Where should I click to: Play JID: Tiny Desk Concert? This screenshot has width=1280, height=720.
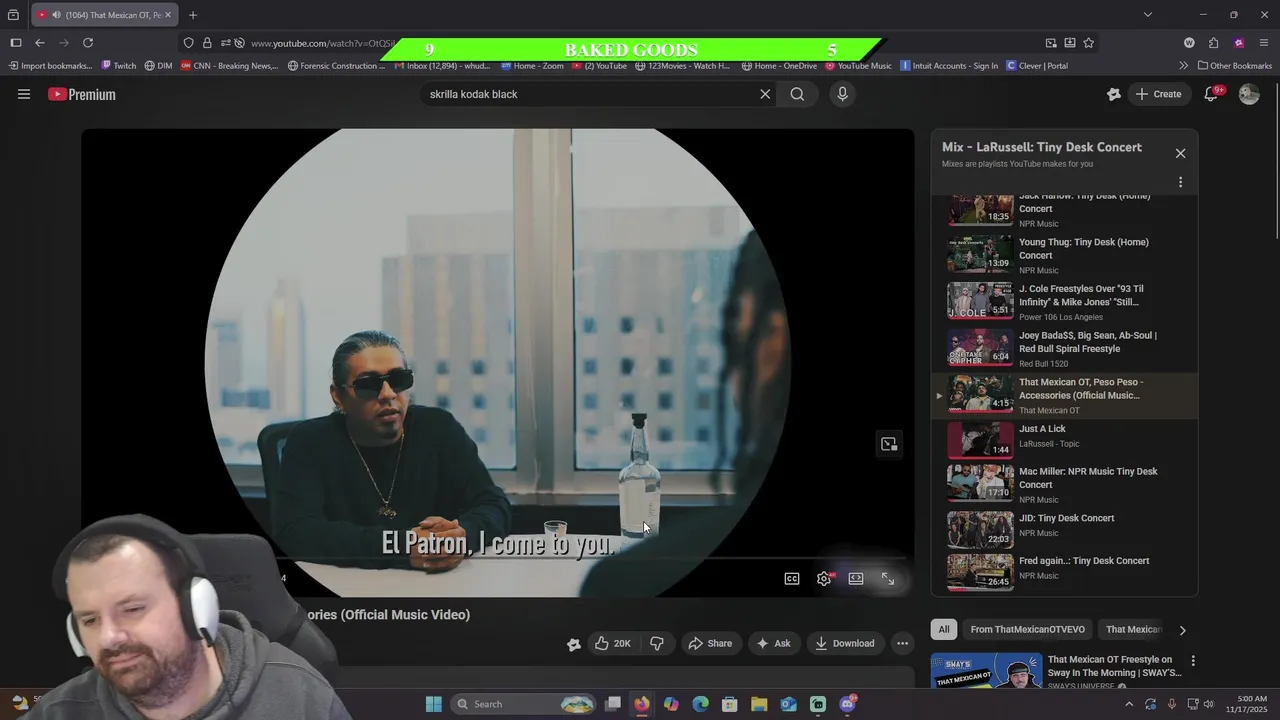[x=1065, y=529]
